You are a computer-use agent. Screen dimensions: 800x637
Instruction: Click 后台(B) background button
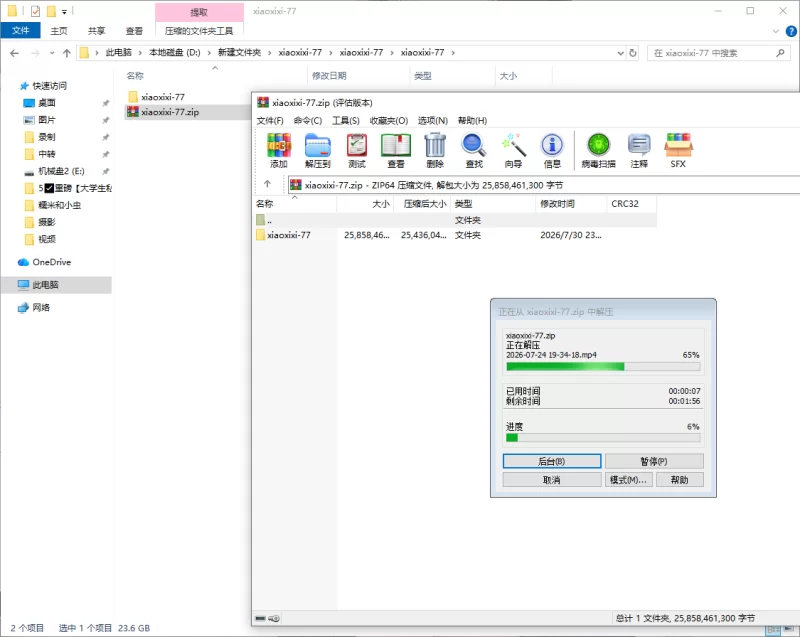552,462
